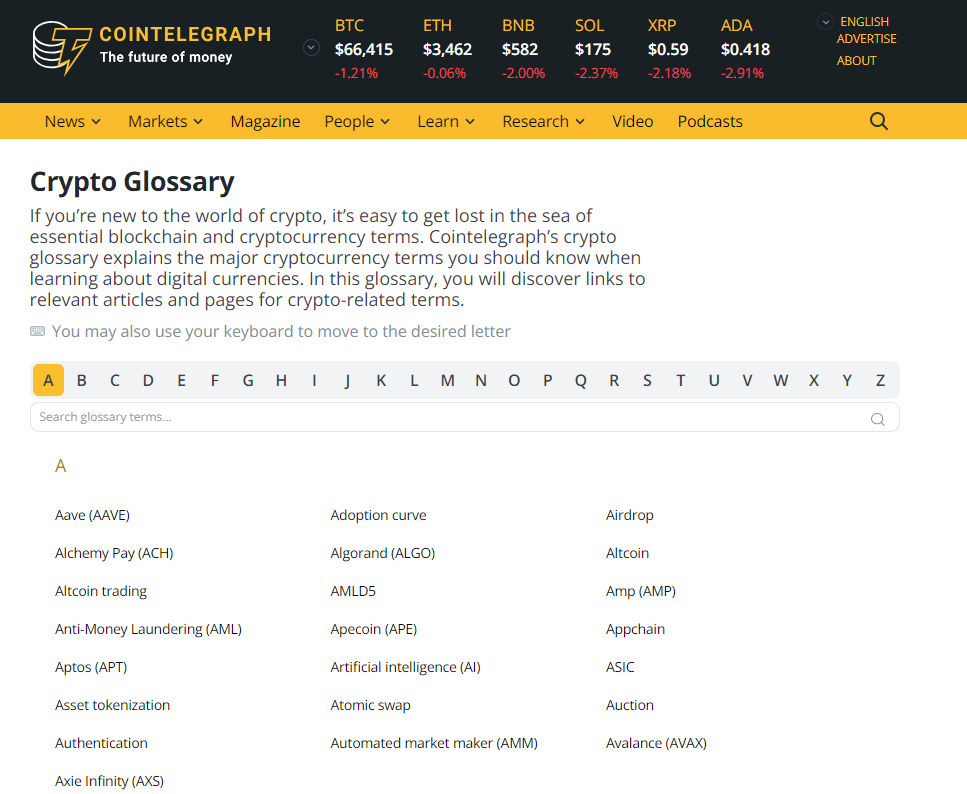This screenshot has width=967, height=794.
Task: Open the Podcasts section
Action: click(710, 122)
